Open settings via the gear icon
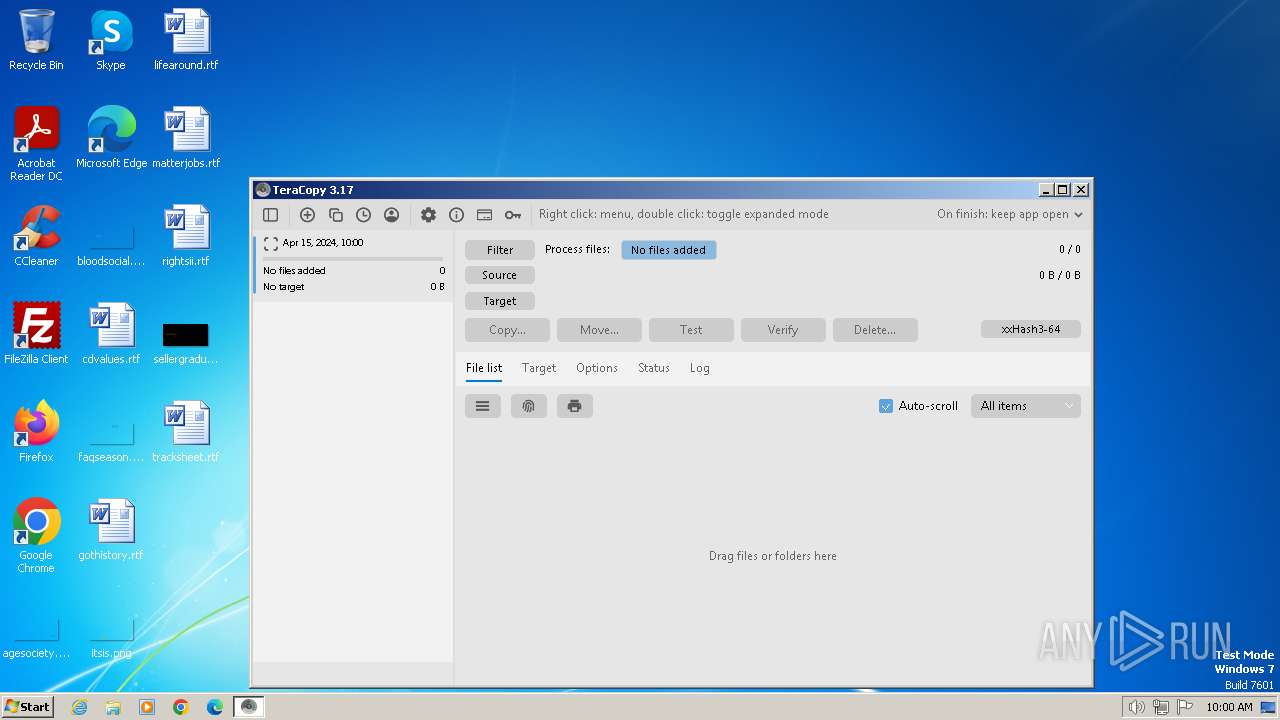1280x720 pixels. (x=428, y=215)
